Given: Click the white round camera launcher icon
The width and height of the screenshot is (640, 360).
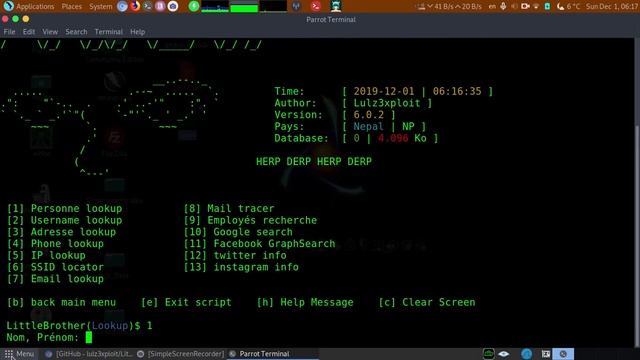Looking at the screenshot, I should point(173,6).
